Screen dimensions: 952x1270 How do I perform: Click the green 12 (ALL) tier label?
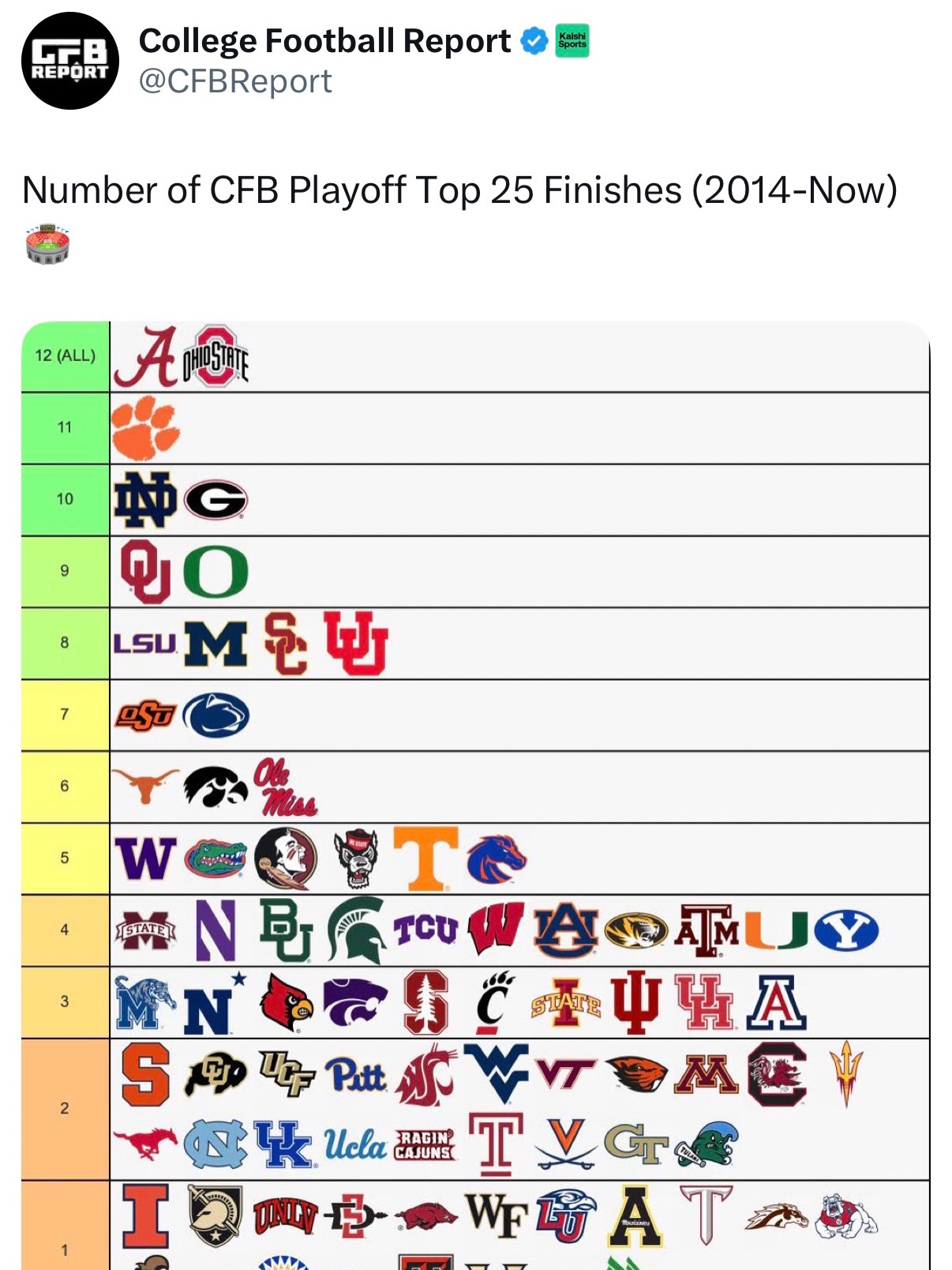66,356
